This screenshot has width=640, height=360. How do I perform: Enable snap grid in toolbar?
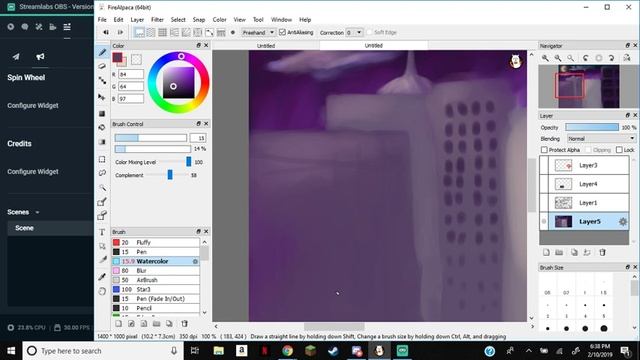tap(162, 32)
